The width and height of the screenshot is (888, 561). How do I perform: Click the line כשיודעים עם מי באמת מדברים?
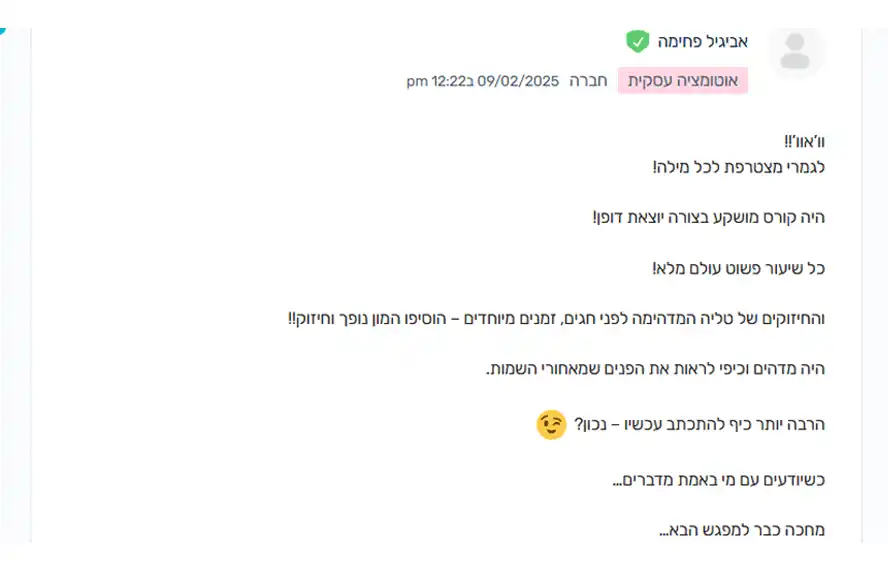coord(719,480)
